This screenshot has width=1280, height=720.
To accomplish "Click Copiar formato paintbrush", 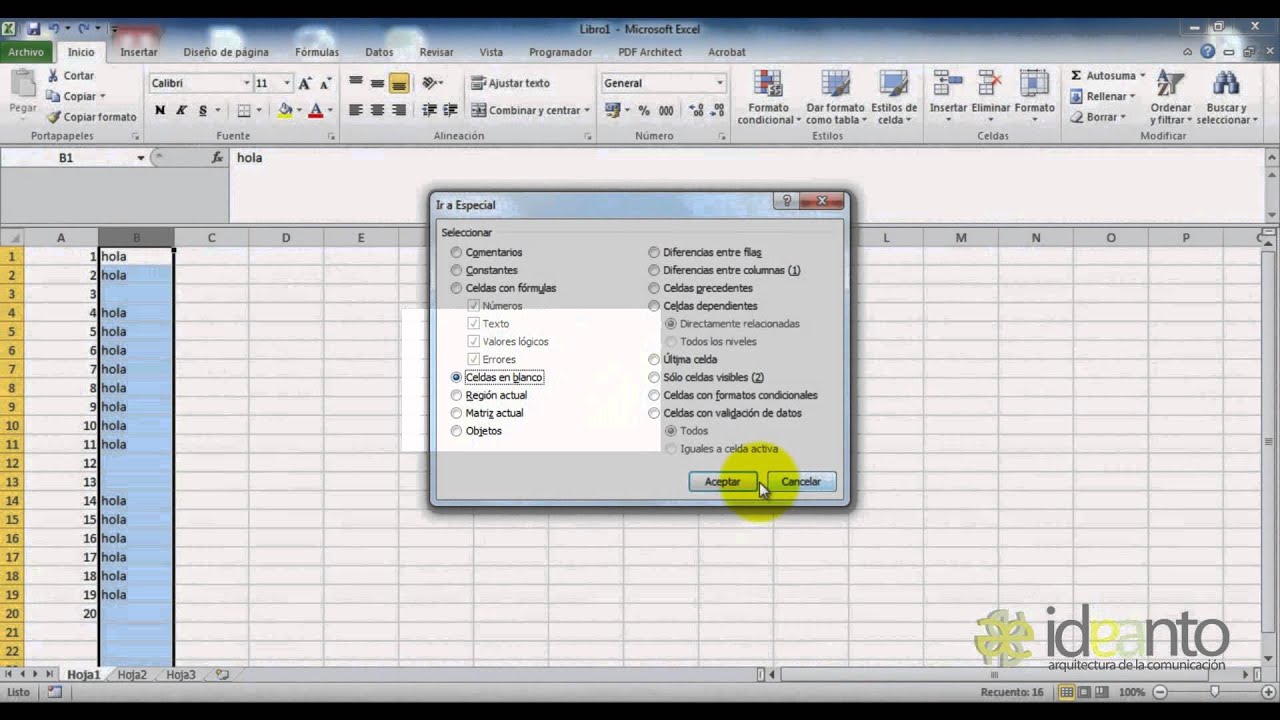I will pyautogui.click(x=54, y=117).
